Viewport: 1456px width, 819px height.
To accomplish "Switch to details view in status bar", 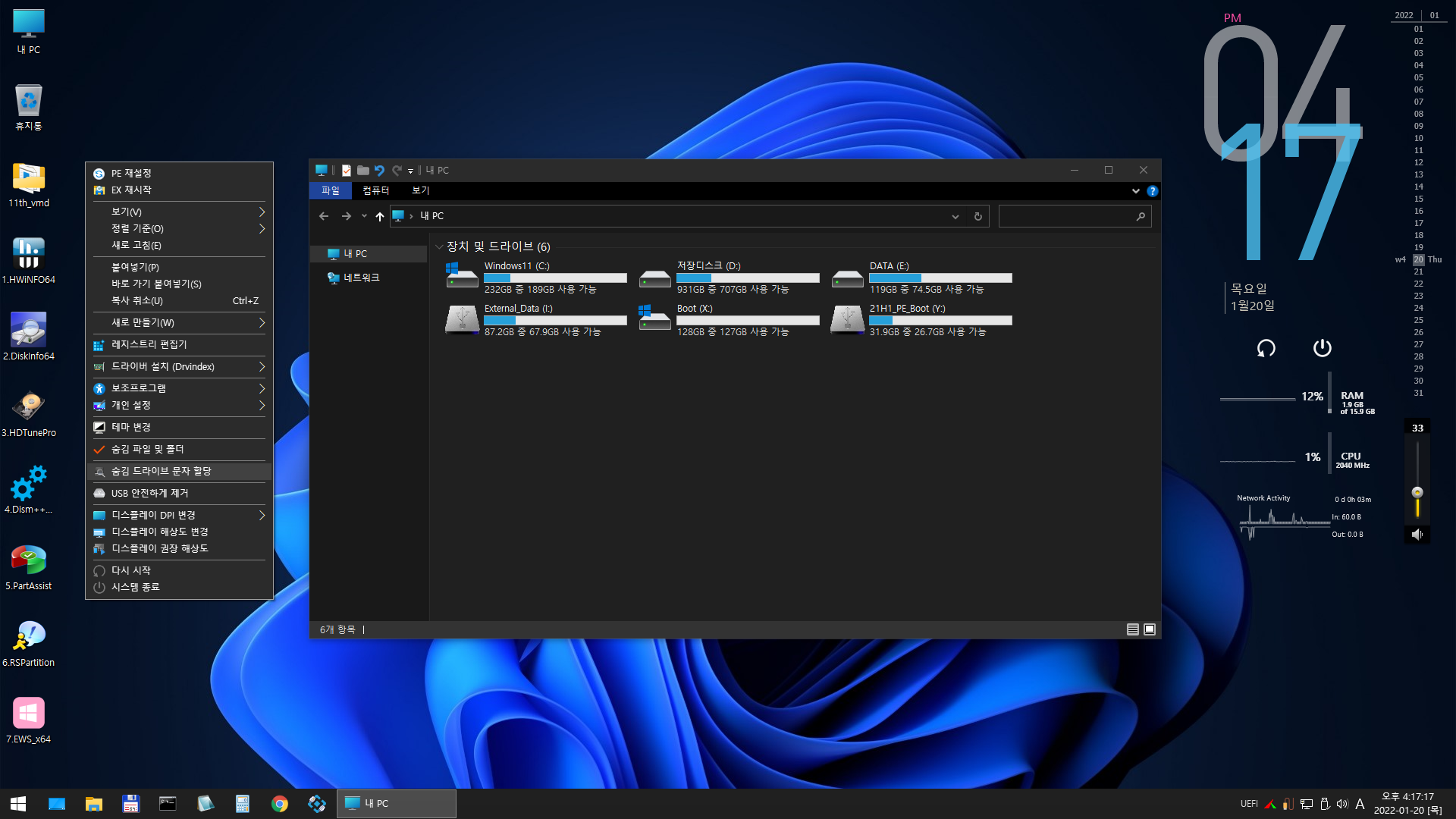I will (x=1133, y=629).
